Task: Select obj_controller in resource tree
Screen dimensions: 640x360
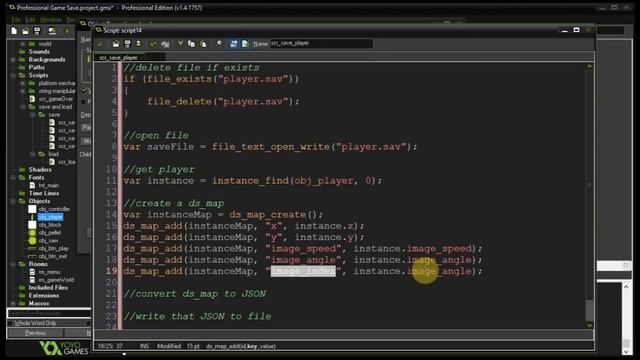Action: point(54,209)
